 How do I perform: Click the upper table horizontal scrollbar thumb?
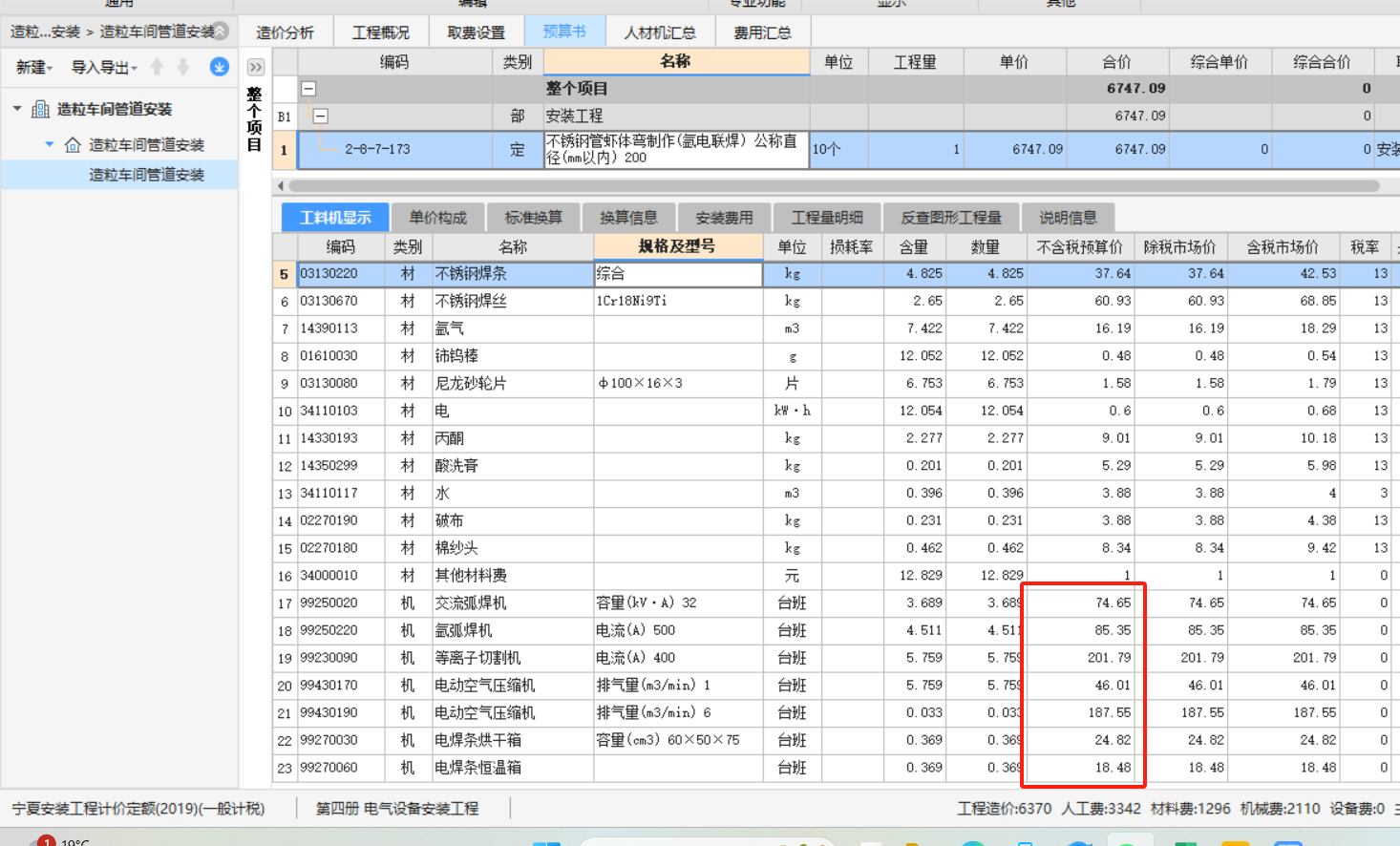click(834, 186)
